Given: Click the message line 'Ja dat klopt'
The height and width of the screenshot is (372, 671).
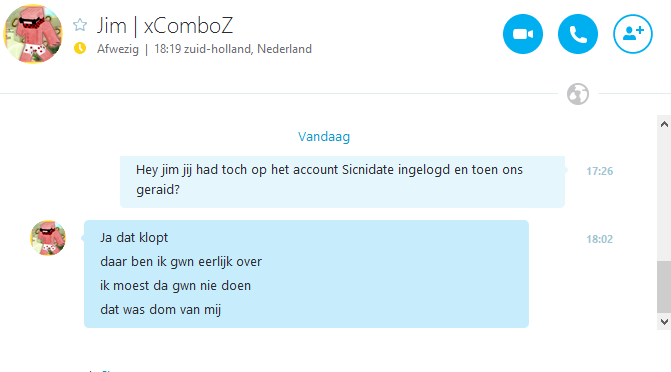Looking at the screenshot, I should [x=134, y=238].
